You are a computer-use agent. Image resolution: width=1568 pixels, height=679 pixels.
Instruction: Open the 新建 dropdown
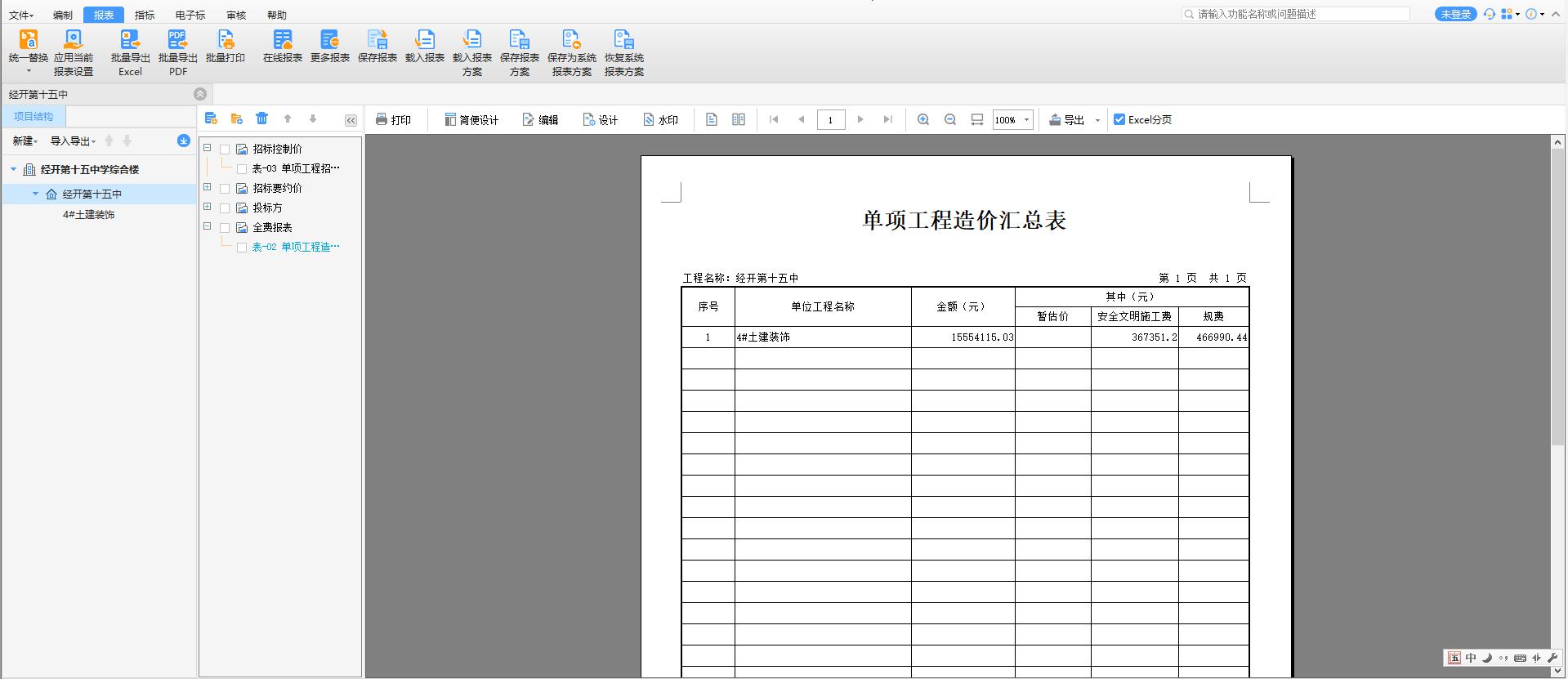[x=25, y=141]
